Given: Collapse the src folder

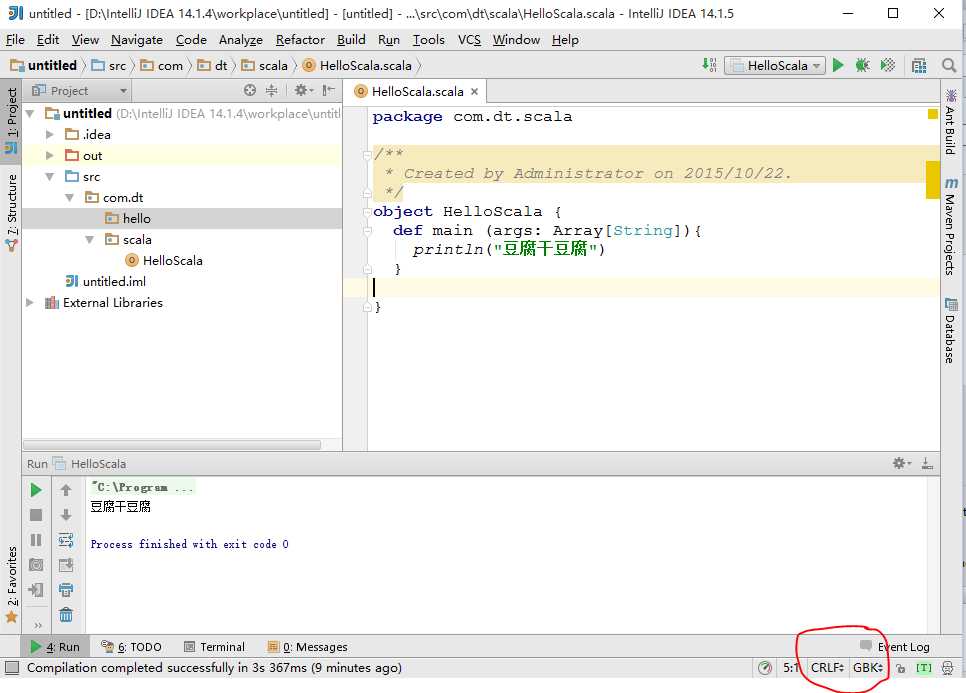Looking at the screenshot, I should [x=50, y=176].
